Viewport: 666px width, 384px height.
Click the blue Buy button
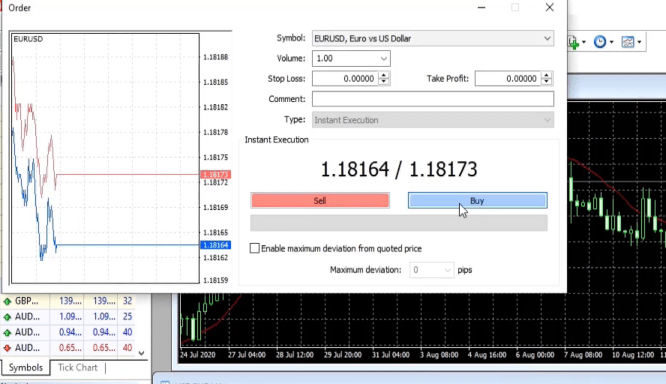point(477,200)
